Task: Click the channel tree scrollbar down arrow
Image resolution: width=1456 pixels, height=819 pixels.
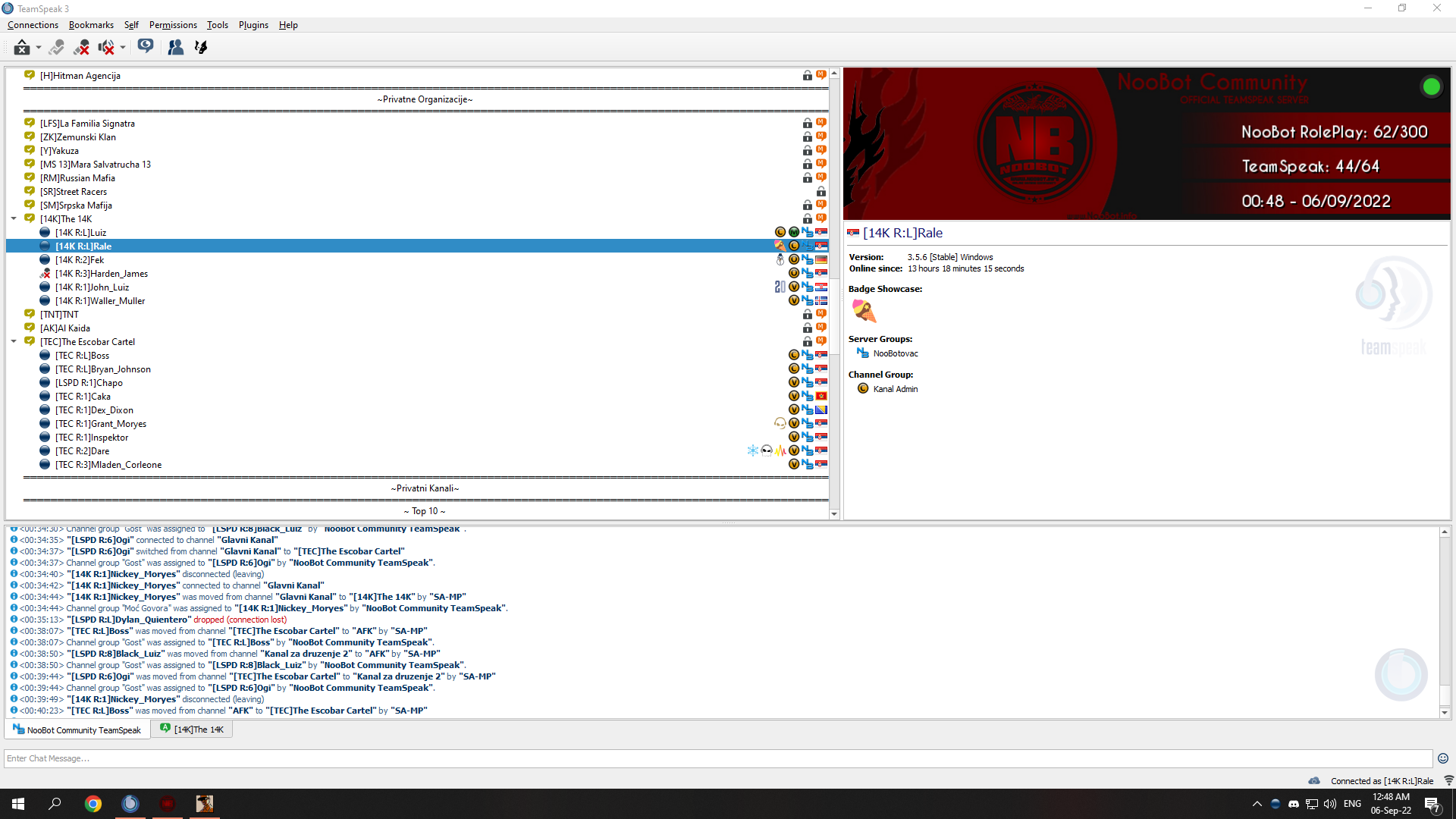Action: (x=834, y=514)
